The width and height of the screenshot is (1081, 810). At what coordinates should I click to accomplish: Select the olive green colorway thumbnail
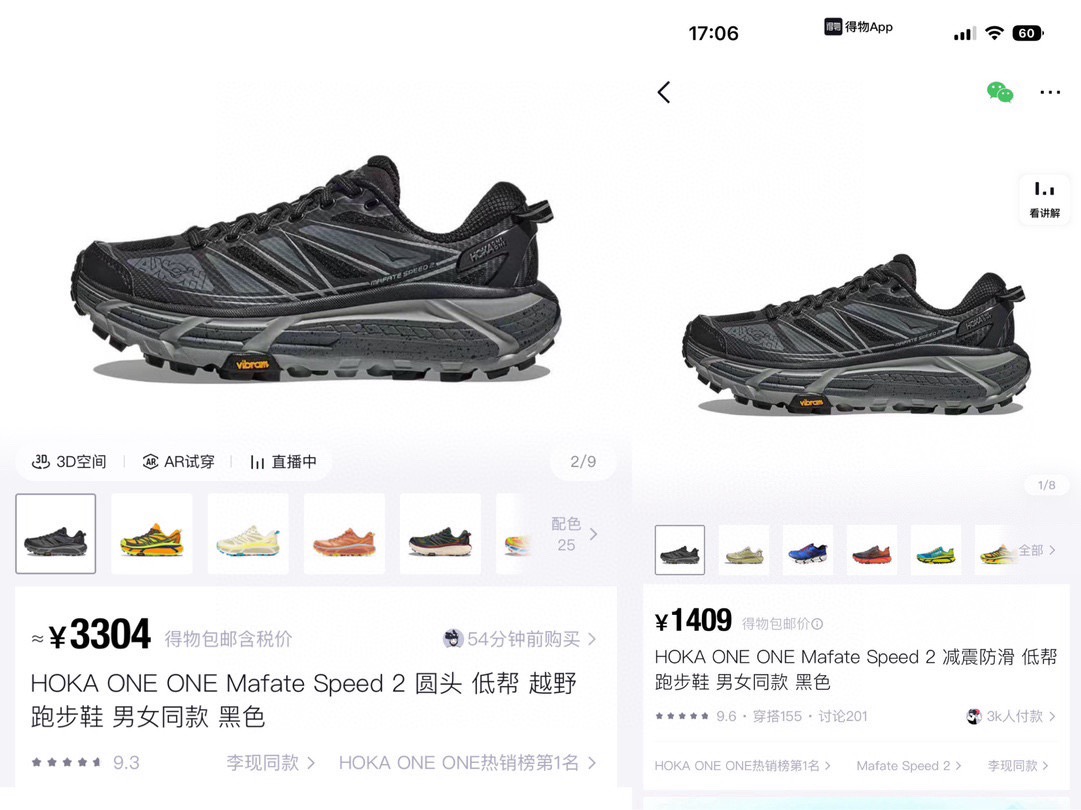[x=744, y=550]
